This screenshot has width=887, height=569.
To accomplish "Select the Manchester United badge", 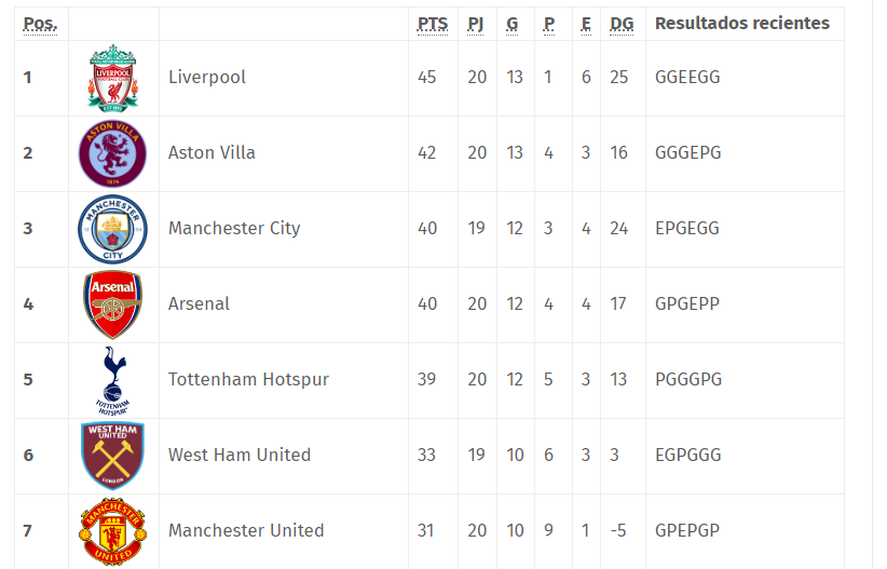I will [113, 531].
